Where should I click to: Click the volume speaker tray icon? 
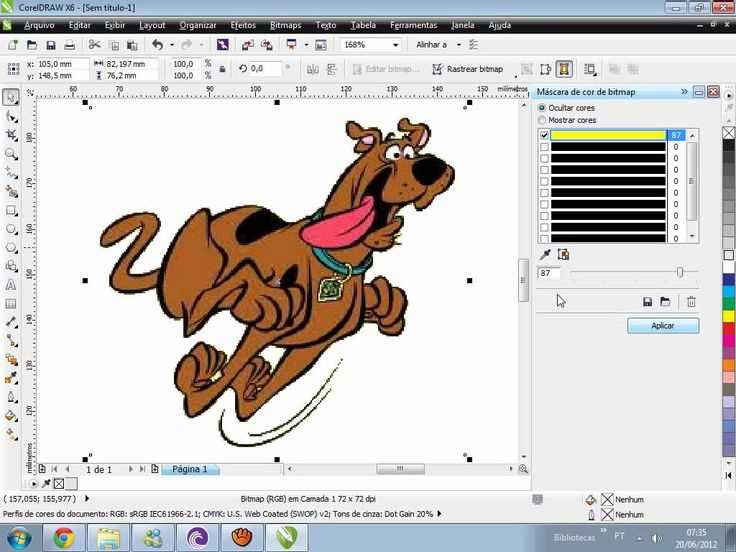click(656, 538)
